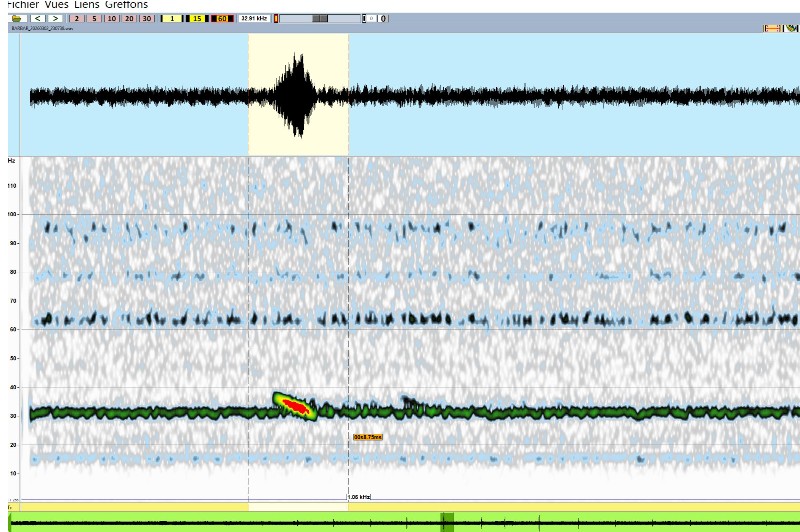Go to previous recording with left arrow
800x532 pixels.
coord(37,18)
